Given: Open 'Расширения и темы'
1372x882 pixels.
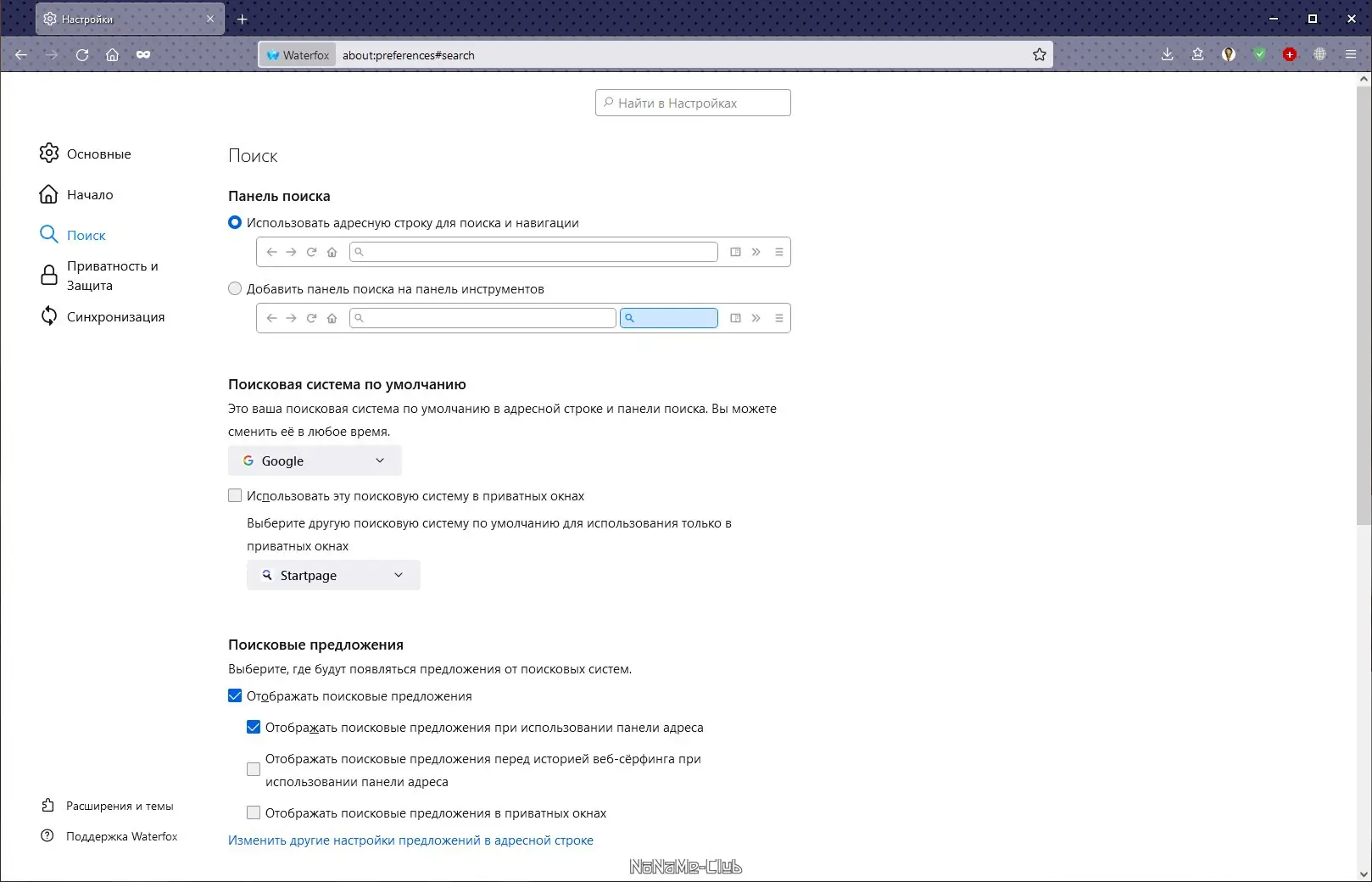Looking at the screenshot, I should [119, 806].
